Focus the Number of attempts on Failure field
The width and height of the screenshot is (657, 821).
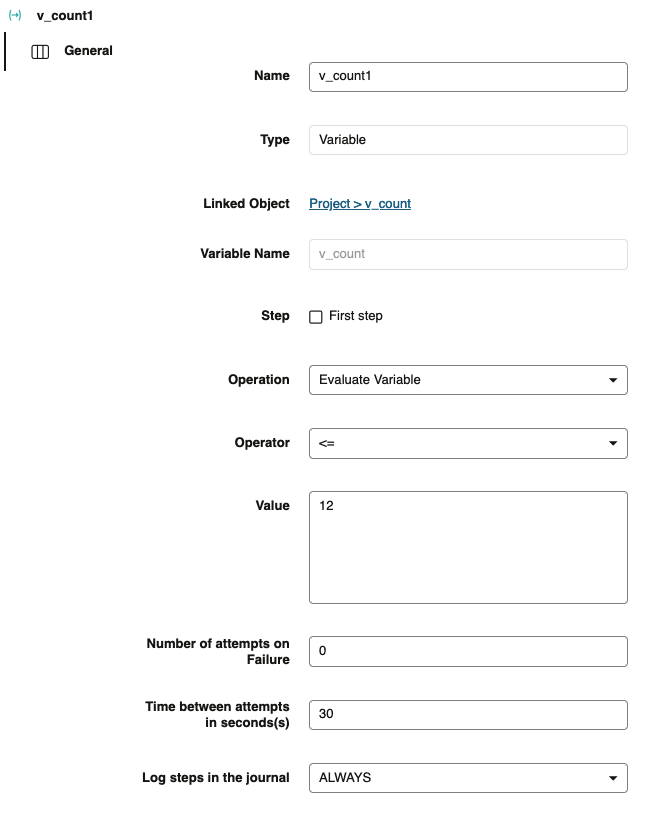(468, 651)
